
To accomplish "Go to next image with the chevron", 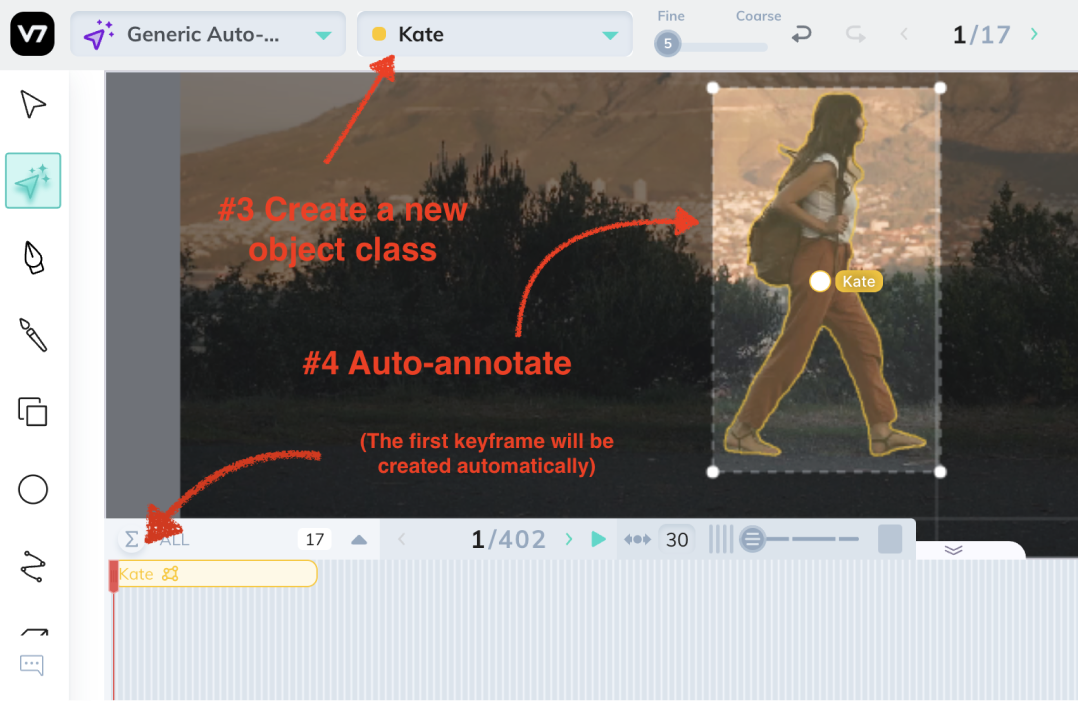I will 1033,33.
